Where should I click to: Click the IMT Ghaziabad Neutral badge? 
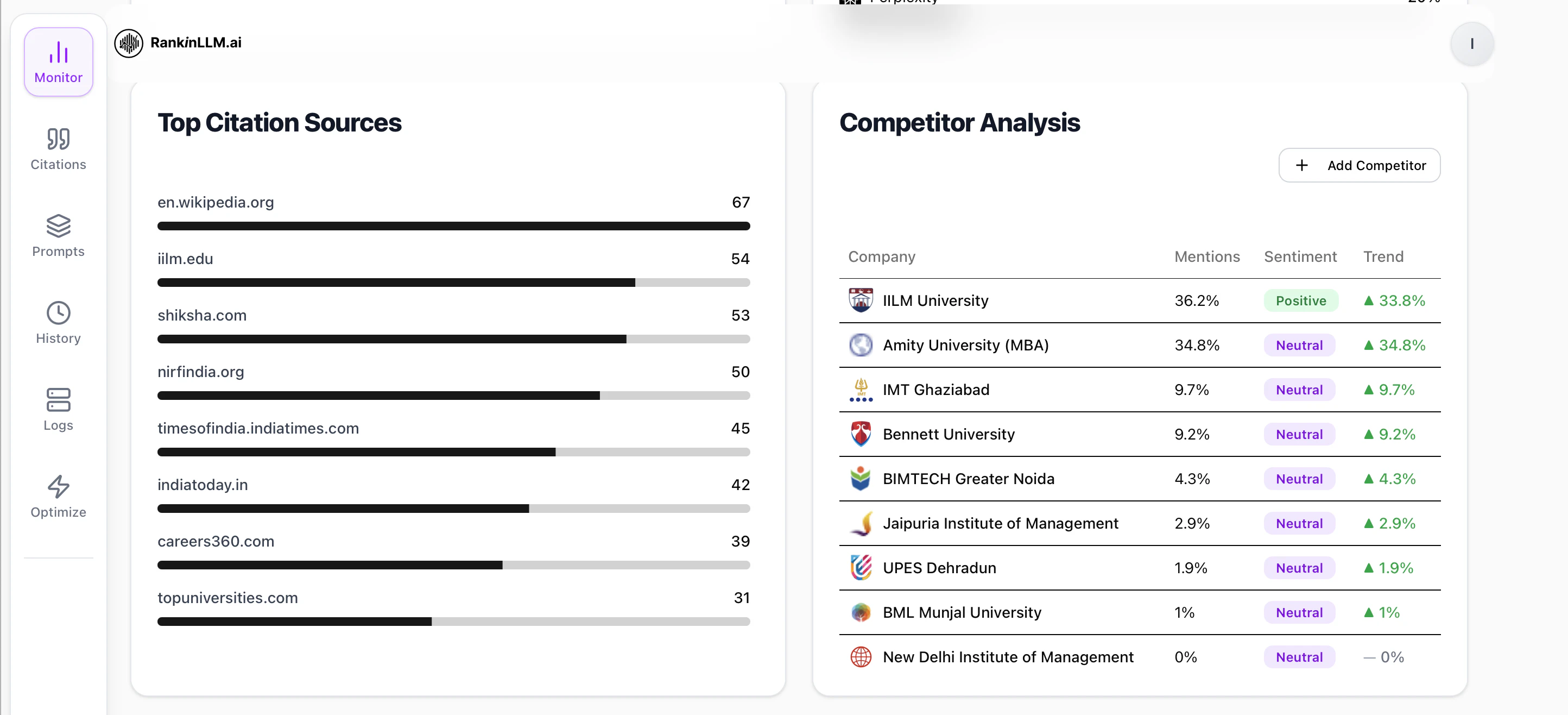pos(1299,390)
